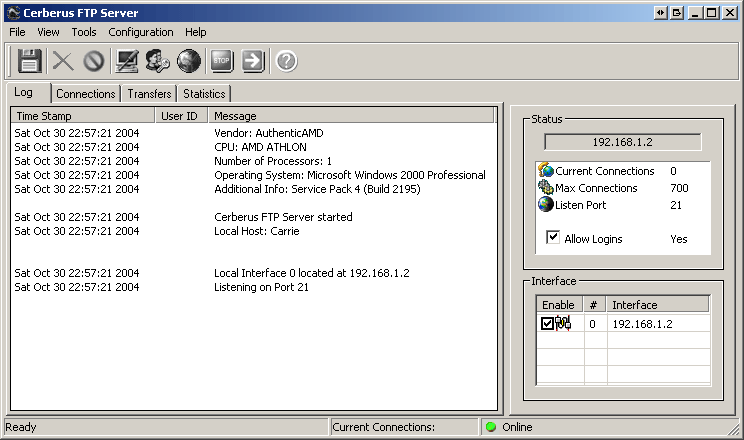Click the Current Connections value 0 in Status
744x440 pixels.
(x=673, y=171)
